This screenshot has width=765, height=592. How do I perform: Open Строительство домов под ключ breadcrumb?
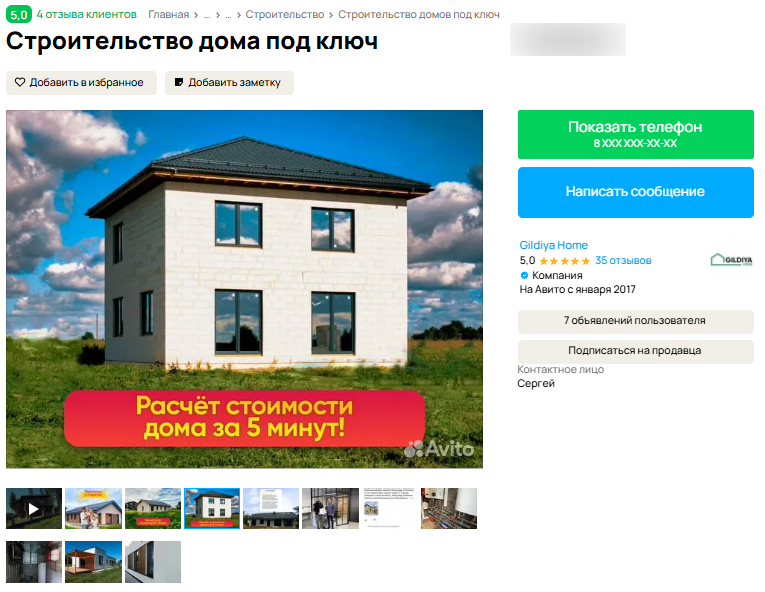(419, 15)
